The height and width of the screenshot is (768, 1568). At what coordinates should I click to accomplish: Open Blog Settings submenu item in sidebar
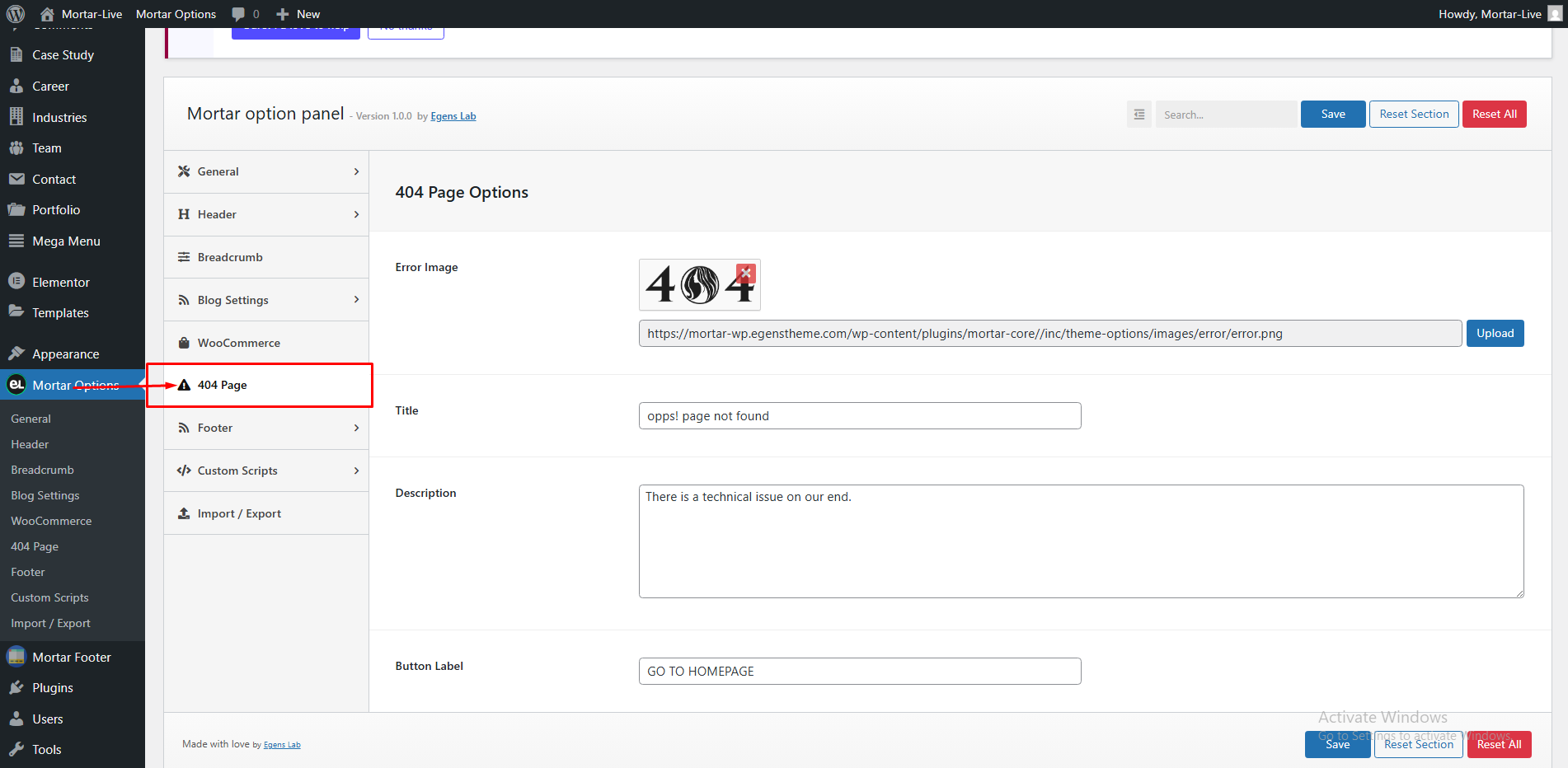pyautogui.click(x=45, y=495)
